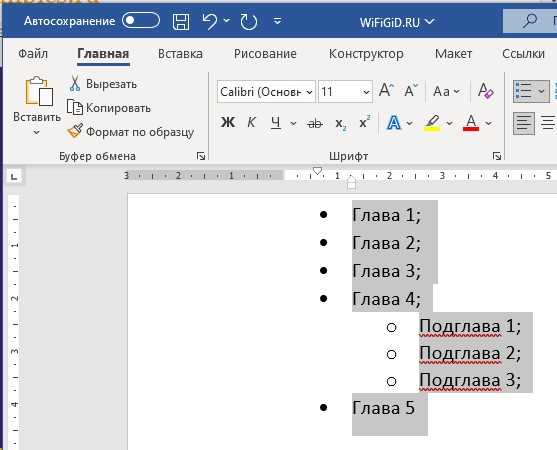Go to the Конструктор tab
557x450 pixels.
click(x=366, y=54)
